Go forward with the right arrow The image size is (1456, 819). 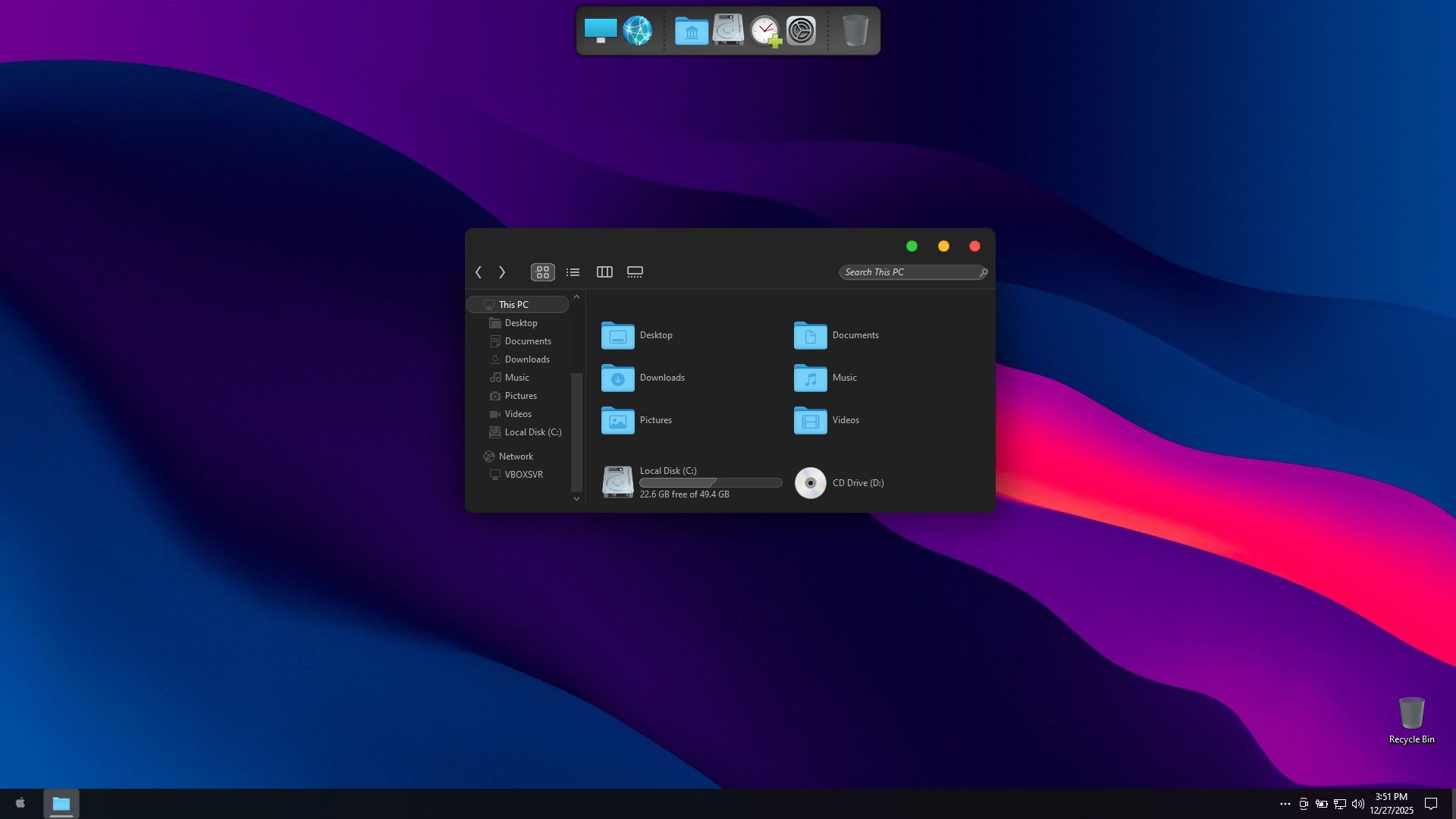[502, 272]
